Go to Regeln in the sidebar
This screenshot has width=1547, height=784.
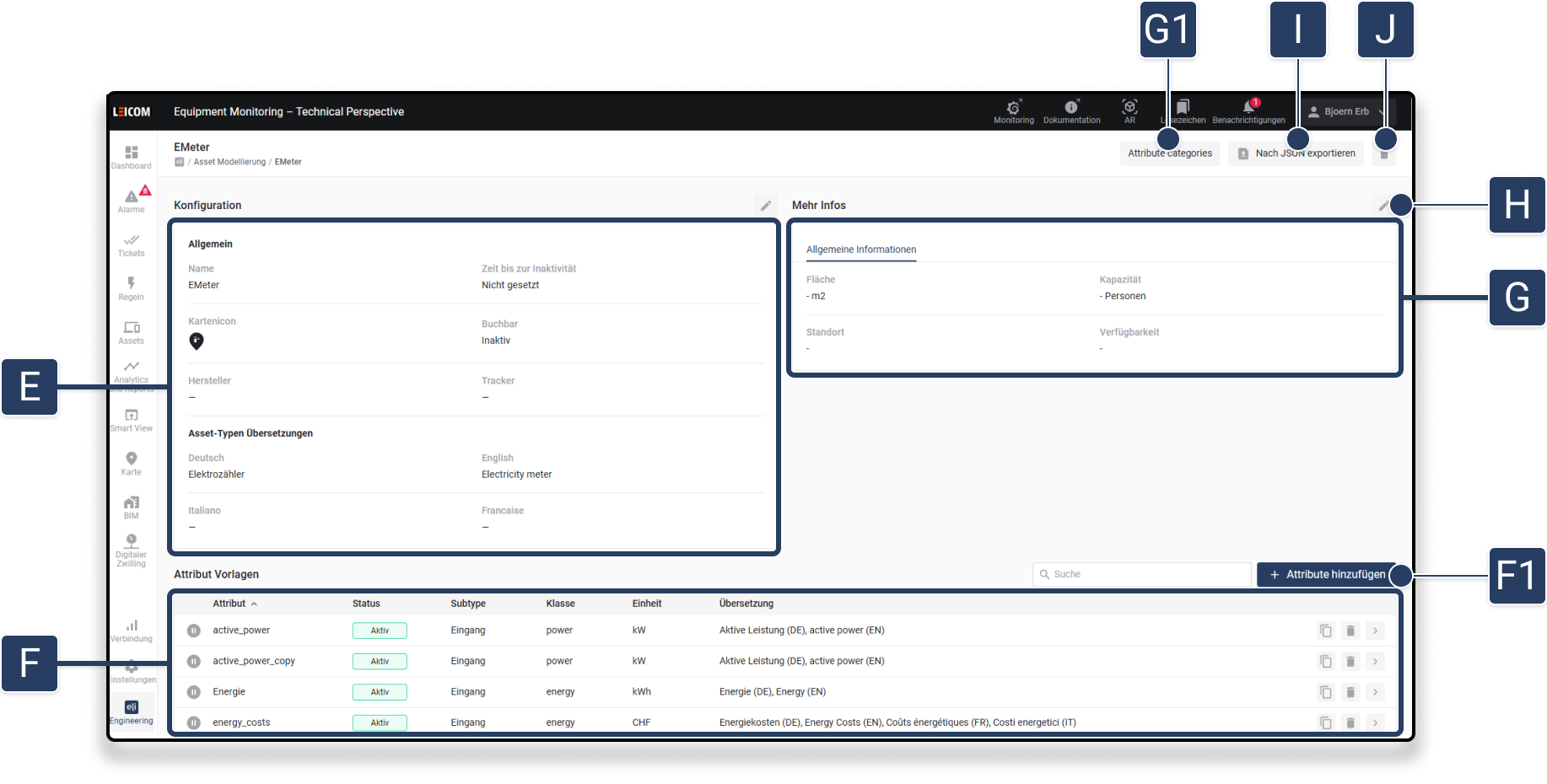point(131,287)
